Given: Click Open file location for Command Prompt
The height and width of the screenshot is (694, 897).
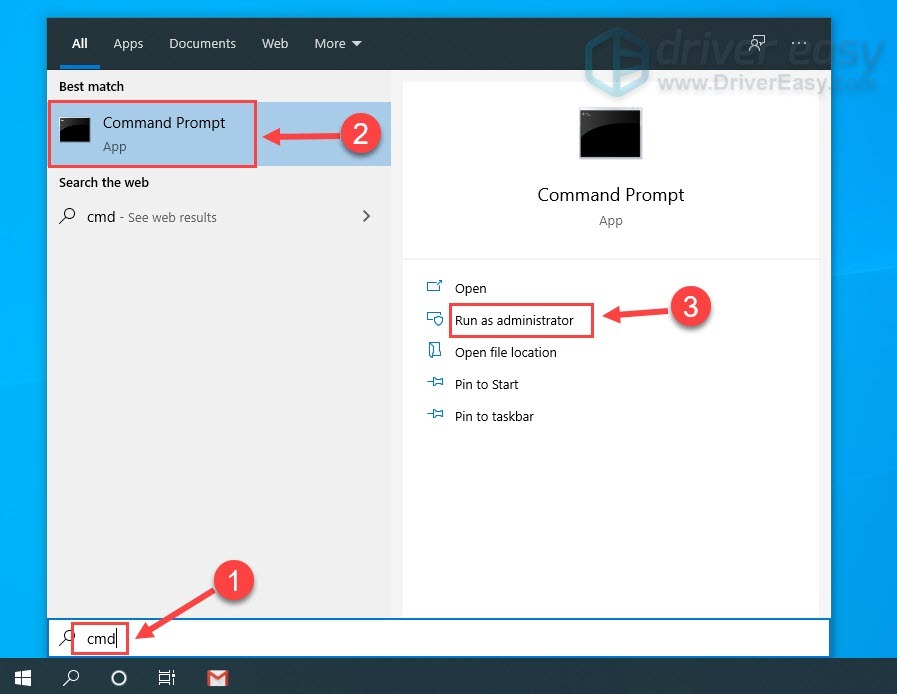Looking at the screenshot, I should pos(504,352).
